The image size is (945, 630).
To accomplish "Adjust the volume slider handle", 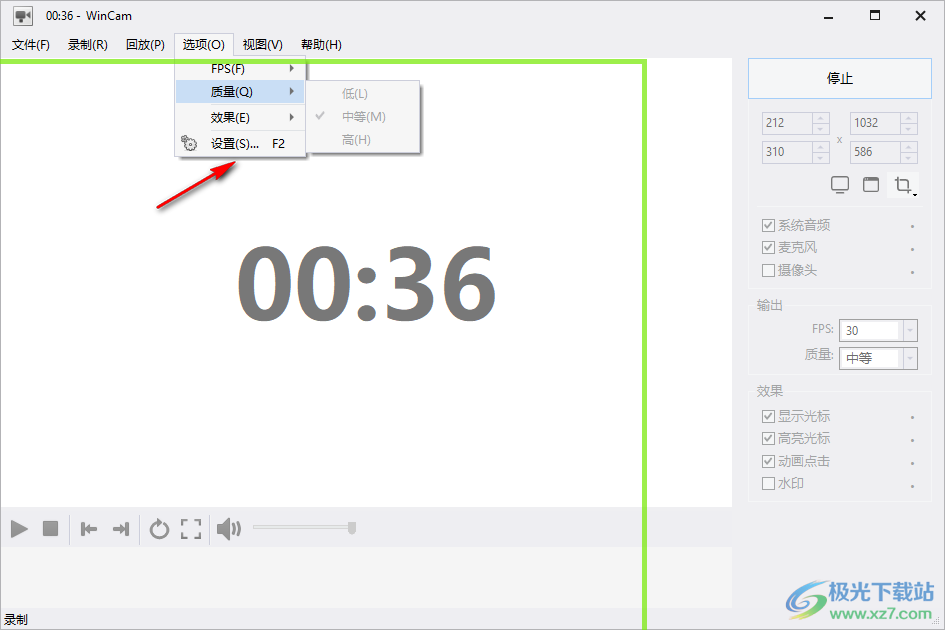I will (x=352, y=528).
